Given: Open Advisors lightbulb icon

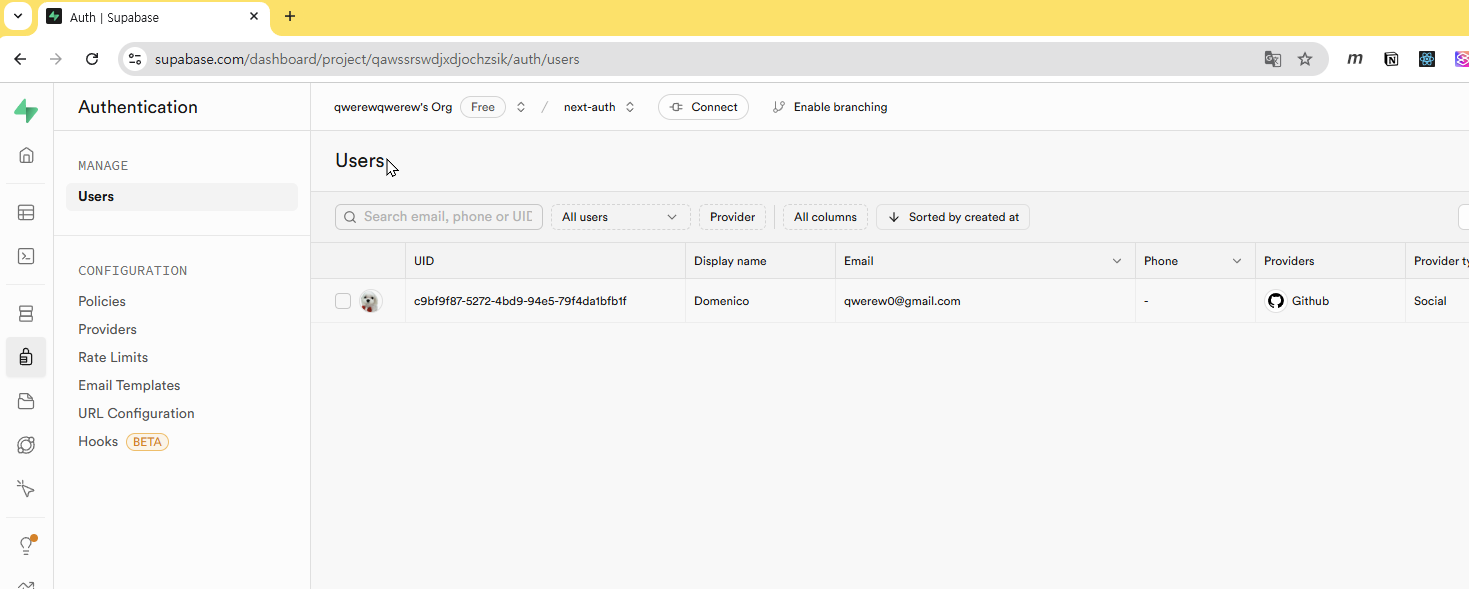Looking at the screenshot, I should coord(26,545).
